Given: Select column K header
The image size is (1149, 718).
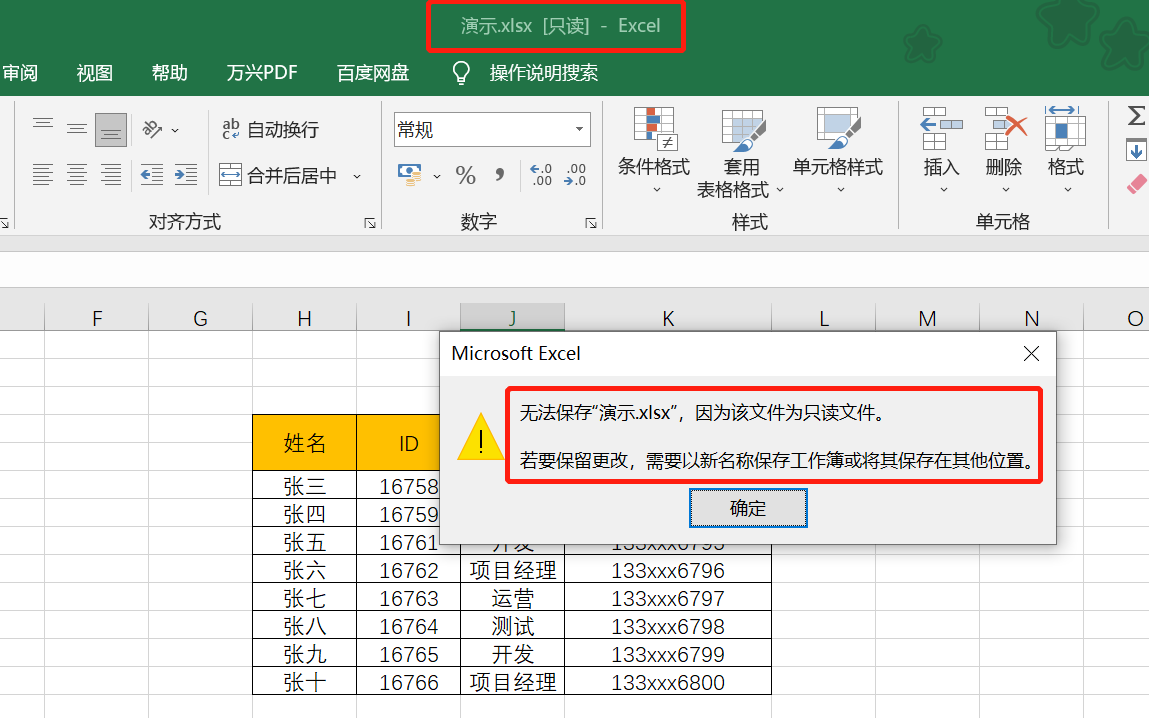Looking at the screenshot, I should tap(668, 318).
